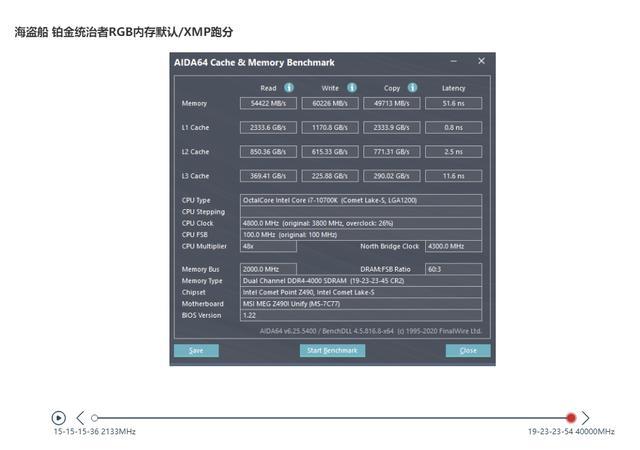This screenshot has height=450, width=640.
Task: Minimize the AIDA64 benchmark window
Action: click(x=453, y=61)
